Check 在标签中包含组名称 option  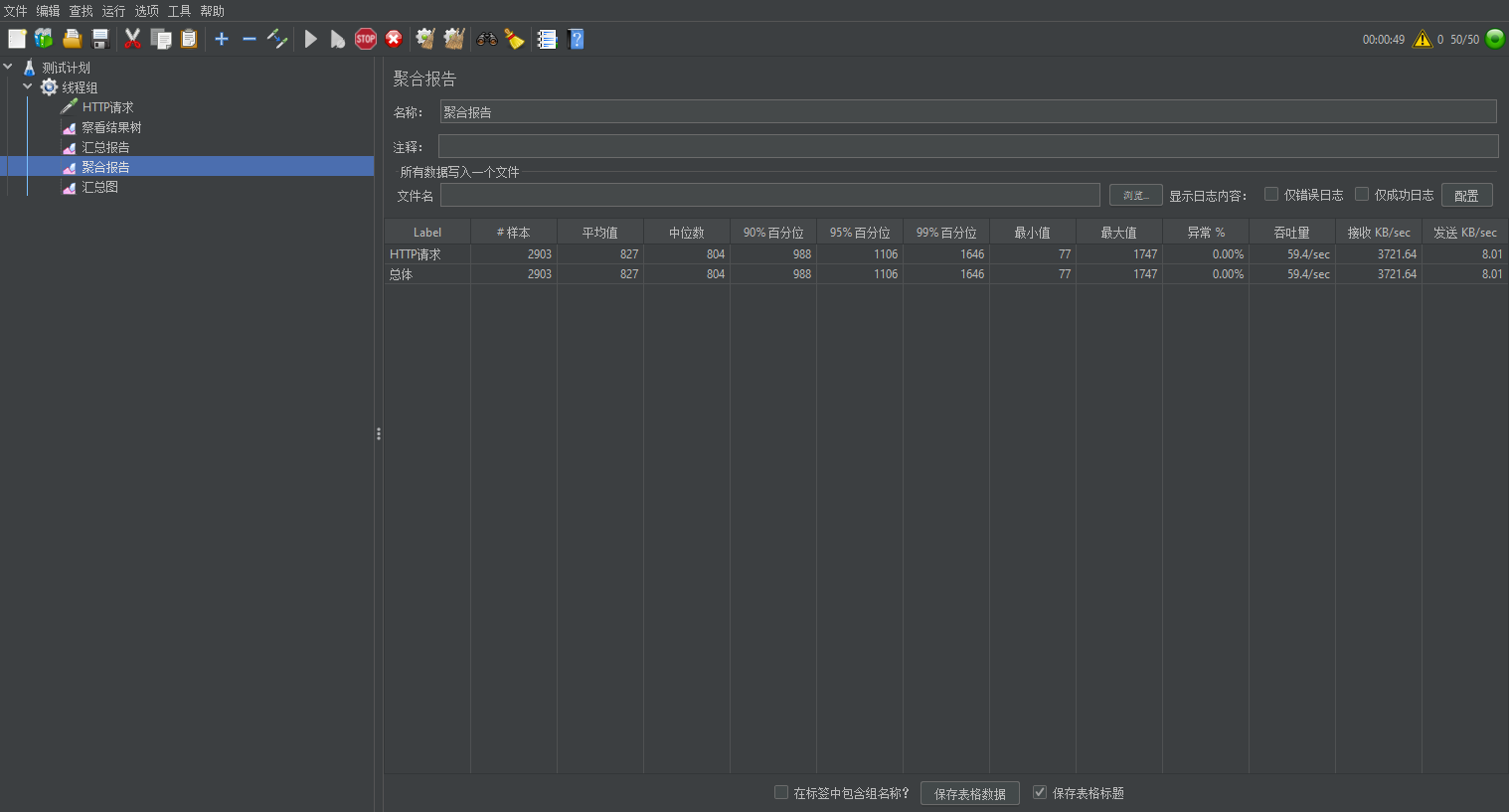tap(781, 792)
